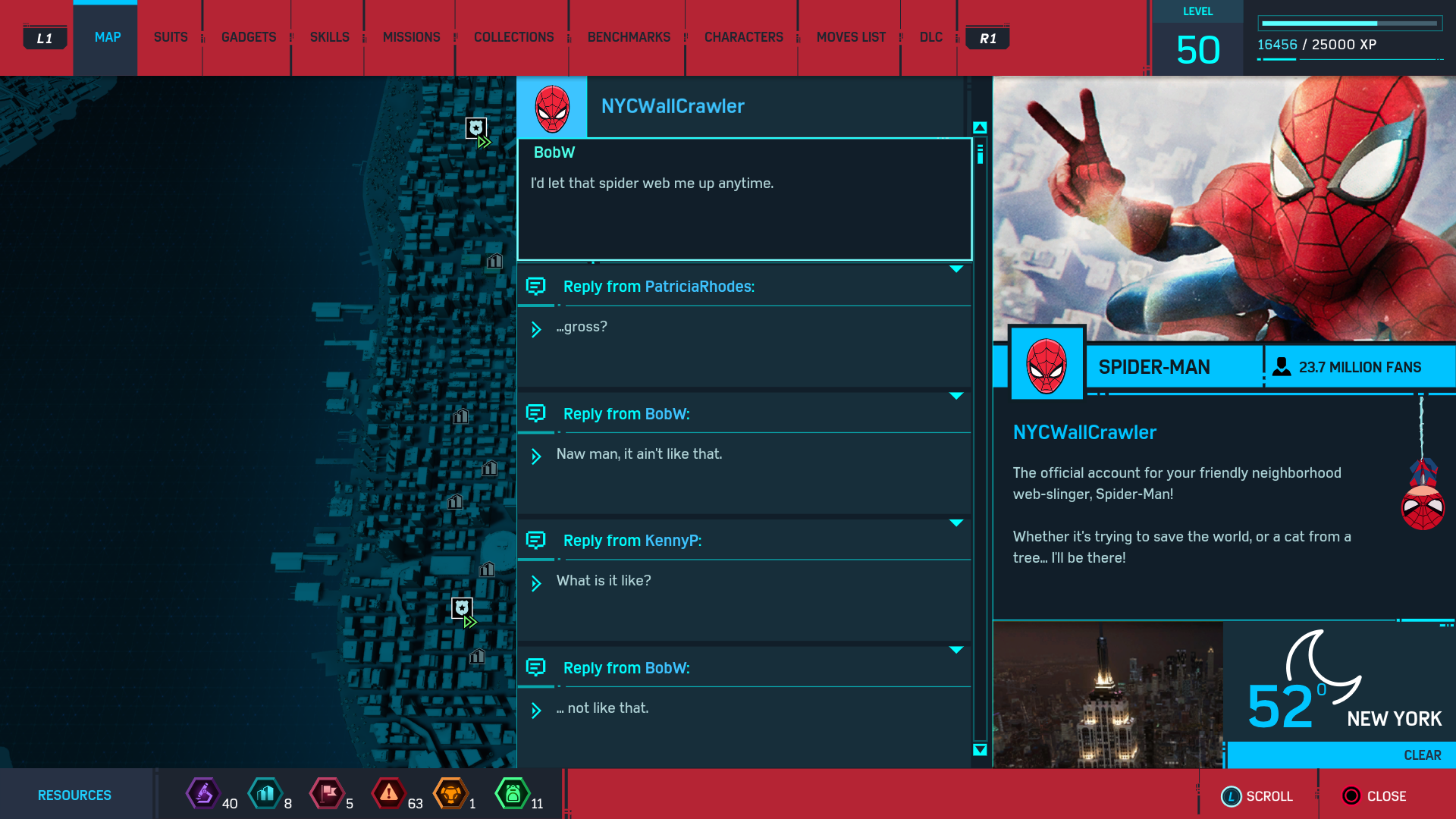Collapse the first BobW reply arrow
This screenshot has height=819, width=1456.
(956, 396)
